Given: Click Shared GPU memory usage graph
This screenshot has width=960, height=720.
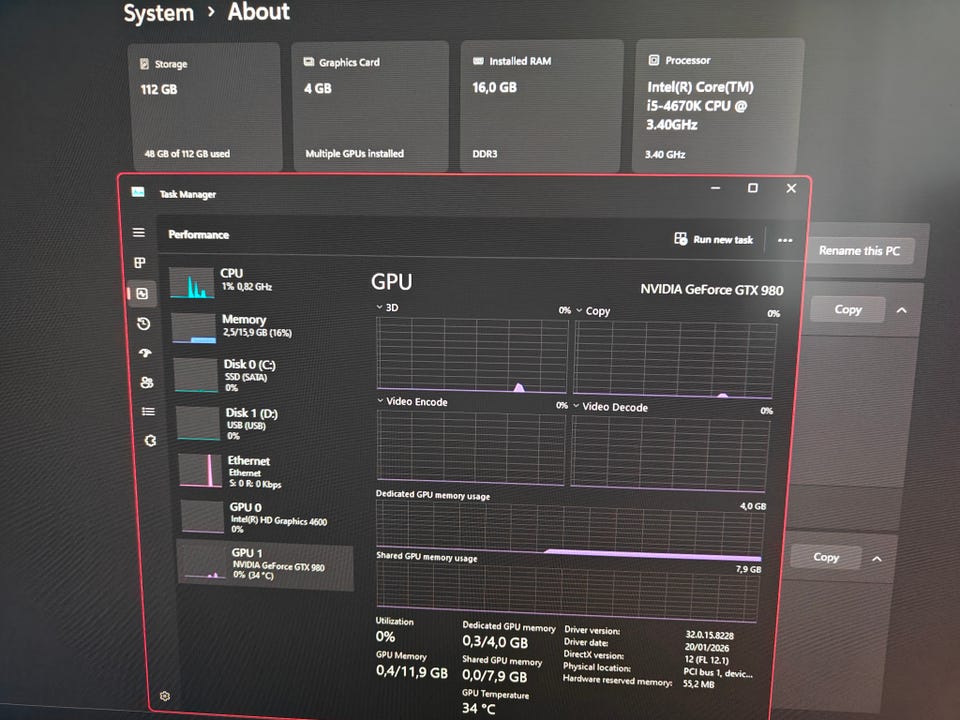Looking at the screenshot, I should coord(568,590).
